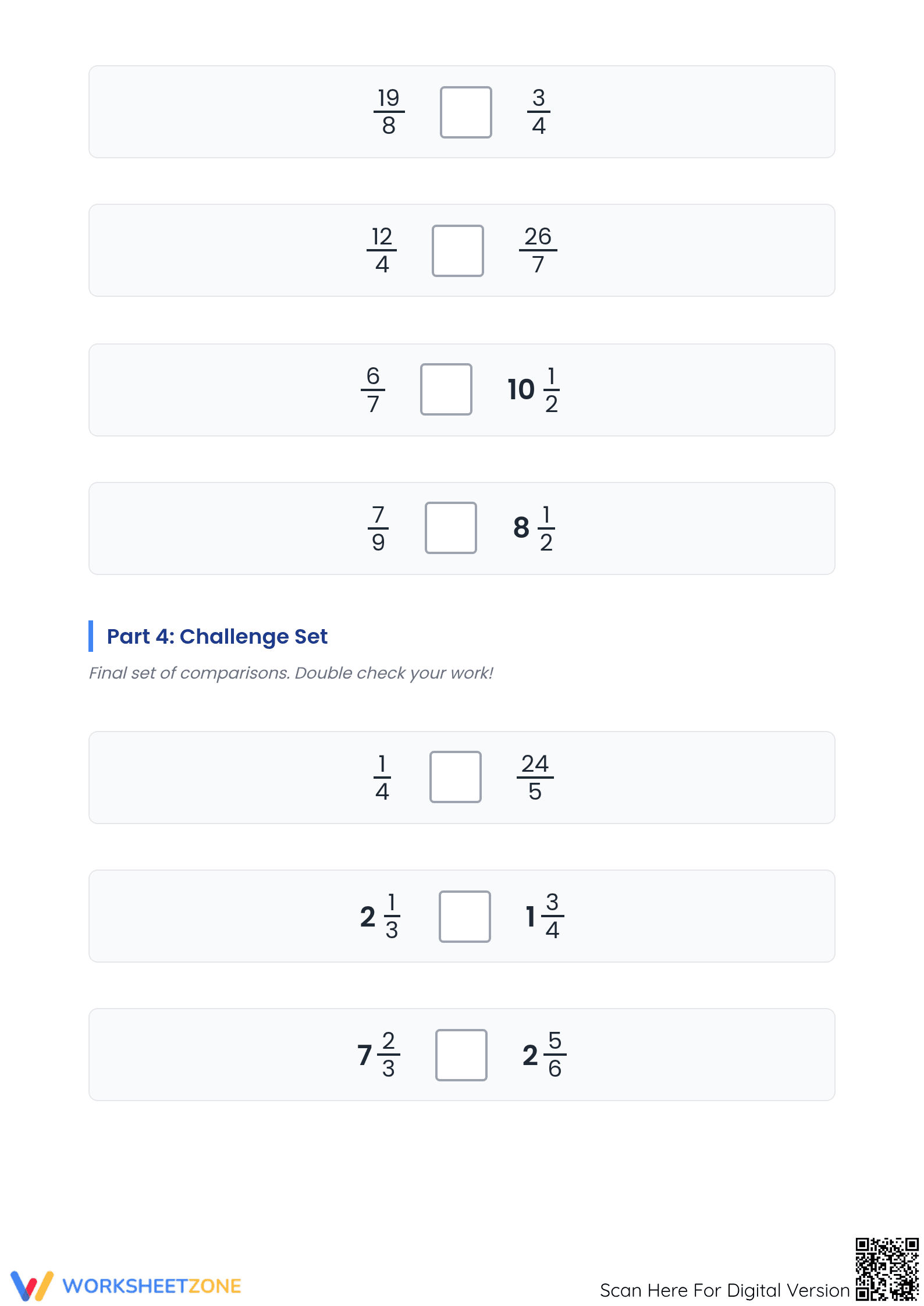Click the instructions text about double checking work
Screen dimensions: 924x1306
pyautogui.click(x=290, y=673)
